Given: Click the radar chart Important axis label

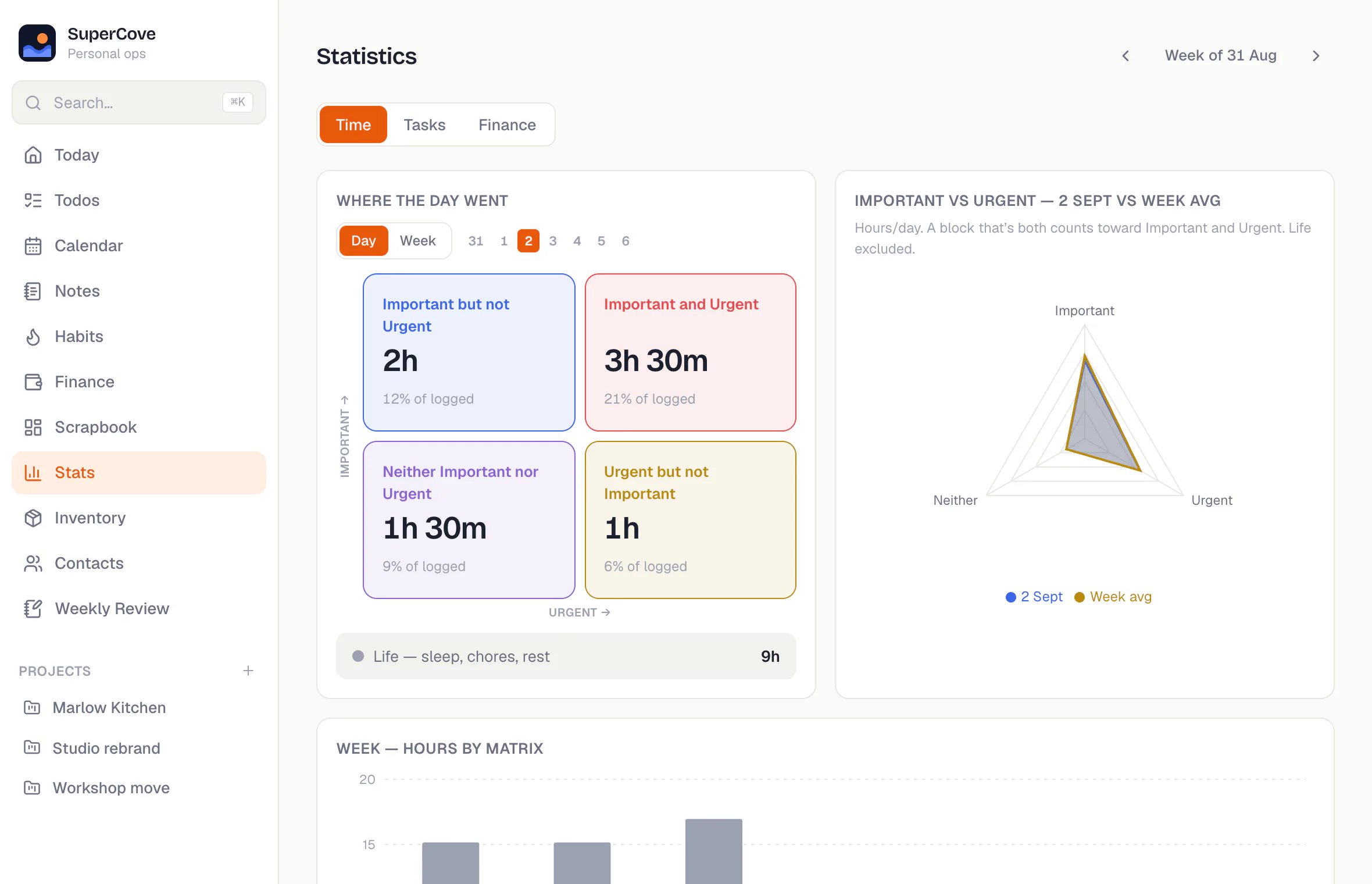Looking at the screenshot, I should click(x=1084, y=311).
